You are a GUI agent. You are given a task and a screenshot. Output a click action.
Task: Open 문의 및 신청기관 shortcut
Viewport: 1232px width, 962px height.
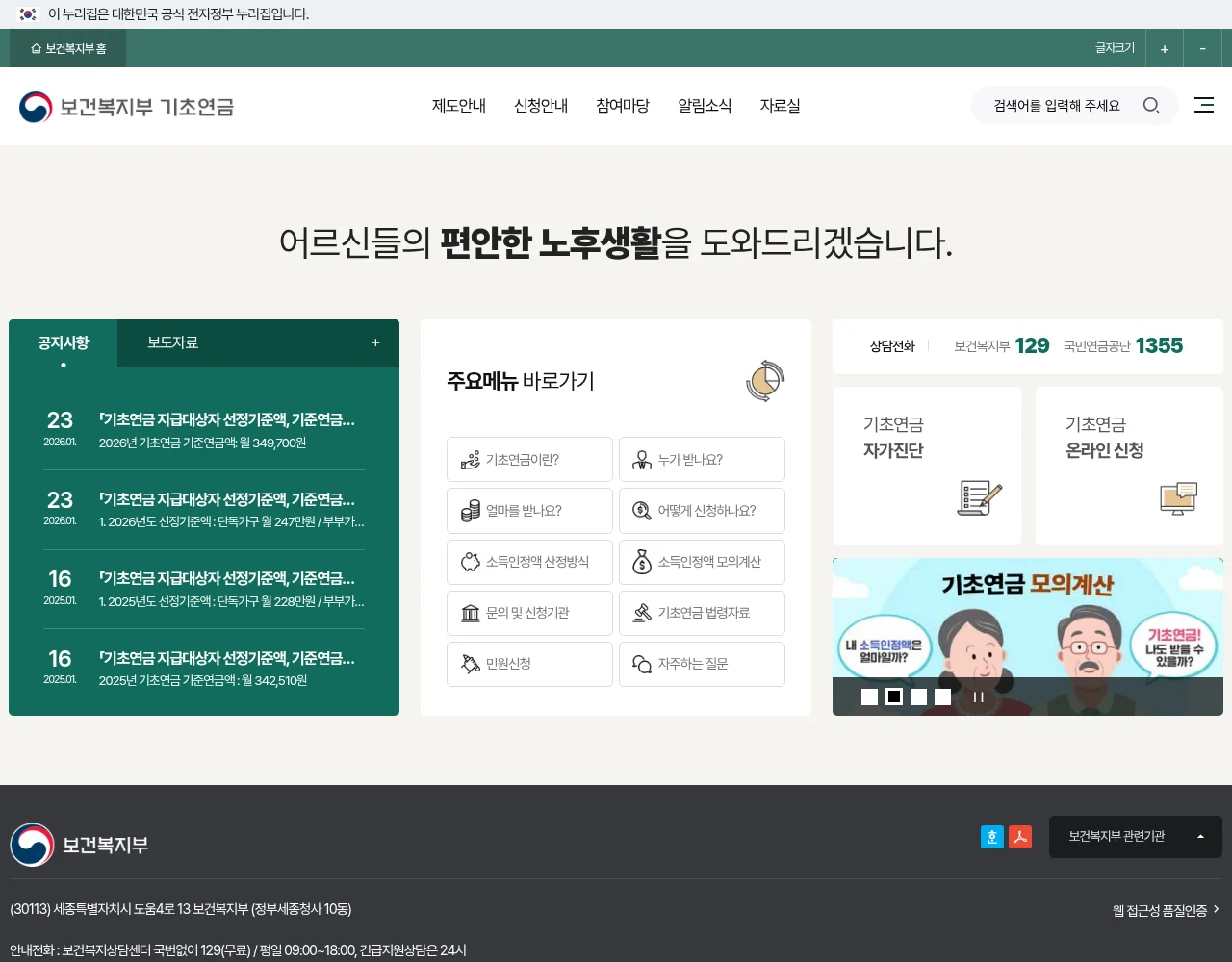click(x=529, y=613)
